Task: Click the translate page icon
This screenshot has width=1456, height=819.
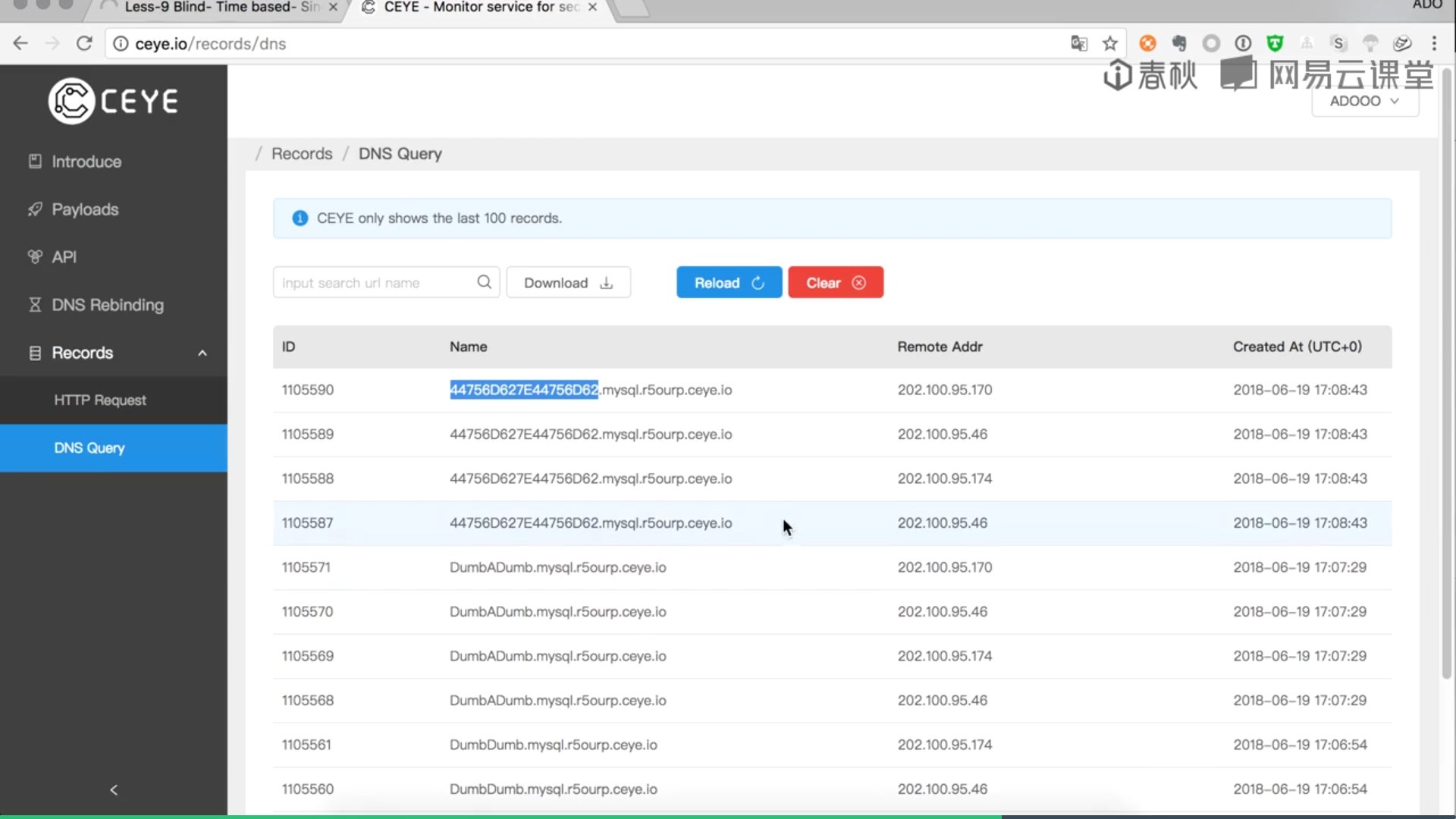Action: [x=1078, y=43]
